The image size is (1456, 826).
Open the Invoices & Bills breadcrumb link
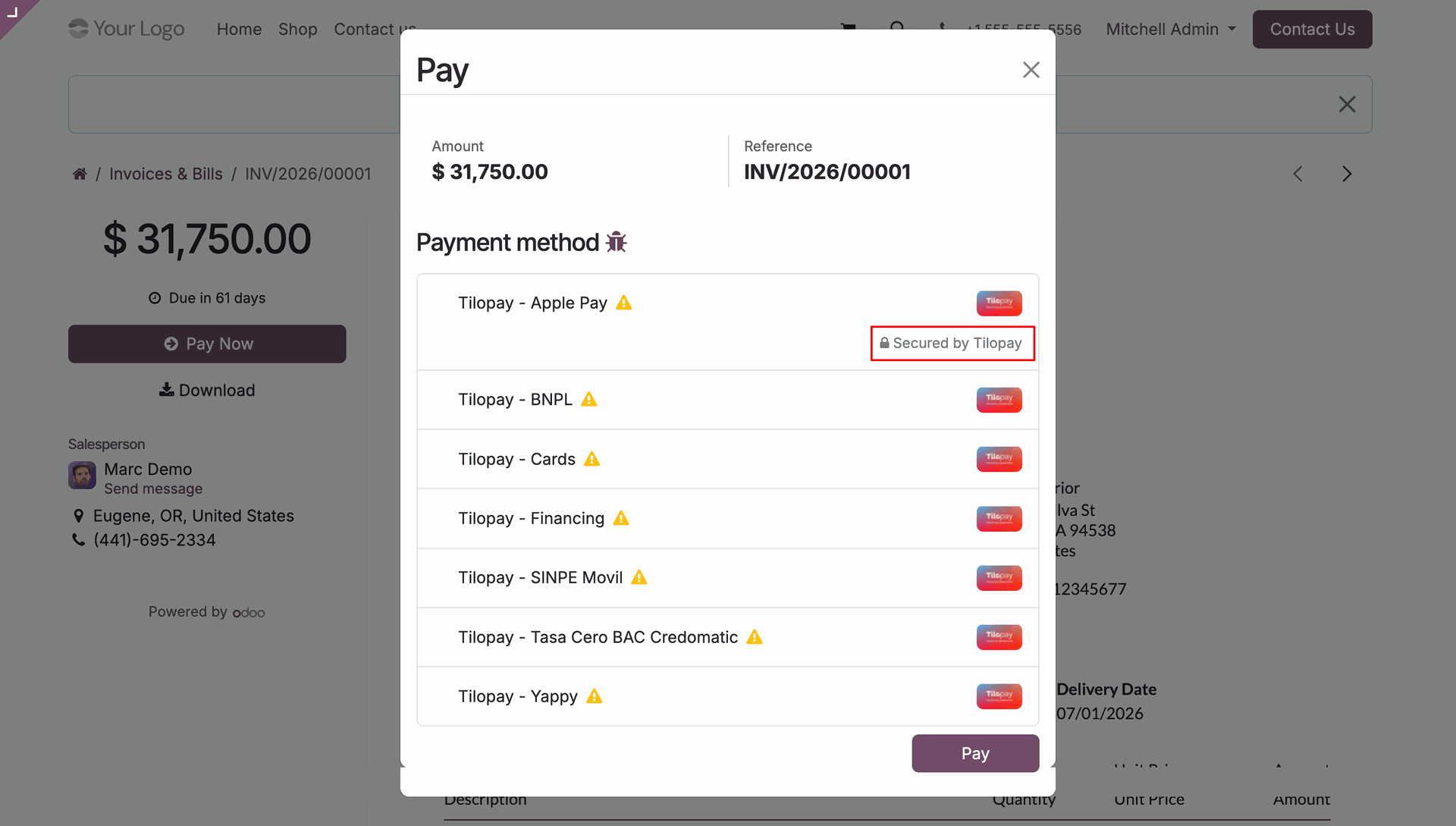click(166, 174)
